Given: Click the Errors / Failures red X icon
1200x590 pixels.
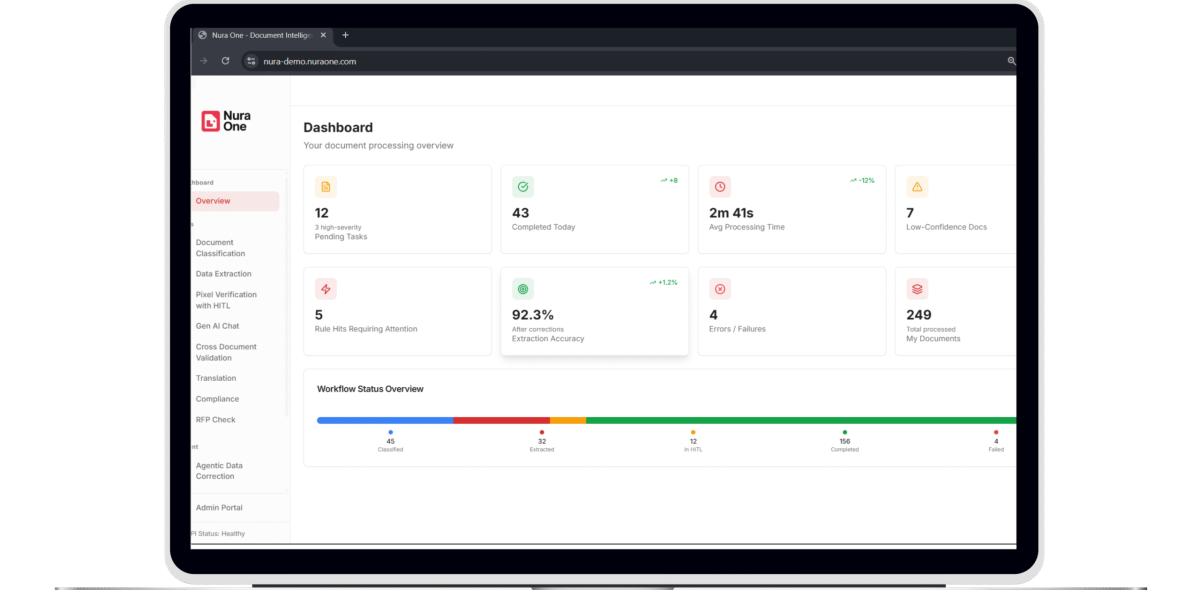Looking at the screenshot, I should point(719,289).
